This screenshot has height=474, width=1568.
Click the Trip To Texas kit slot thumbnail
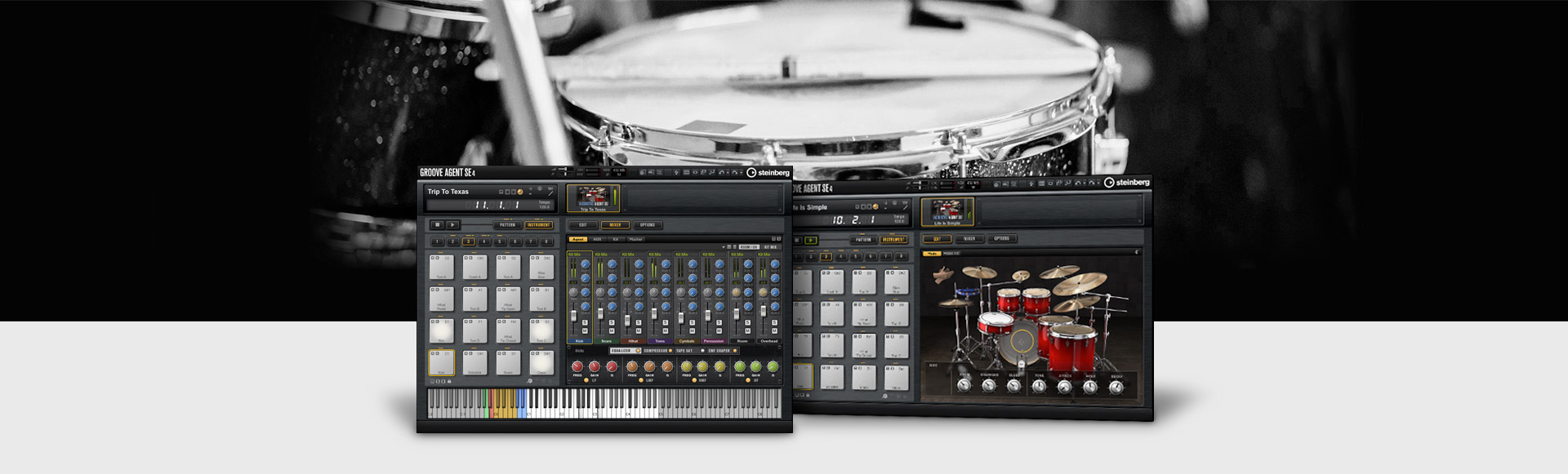593,198
